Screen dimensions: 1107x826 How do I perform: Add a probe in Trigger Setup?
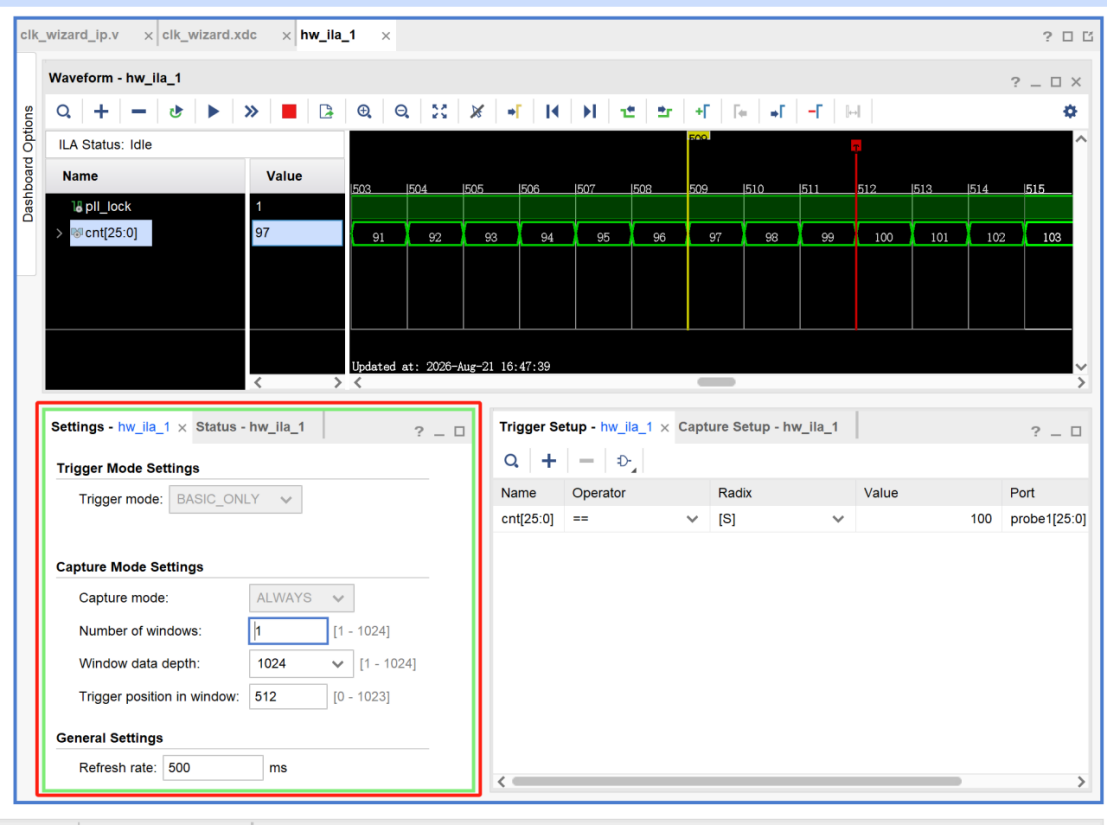tap(549, 461)
